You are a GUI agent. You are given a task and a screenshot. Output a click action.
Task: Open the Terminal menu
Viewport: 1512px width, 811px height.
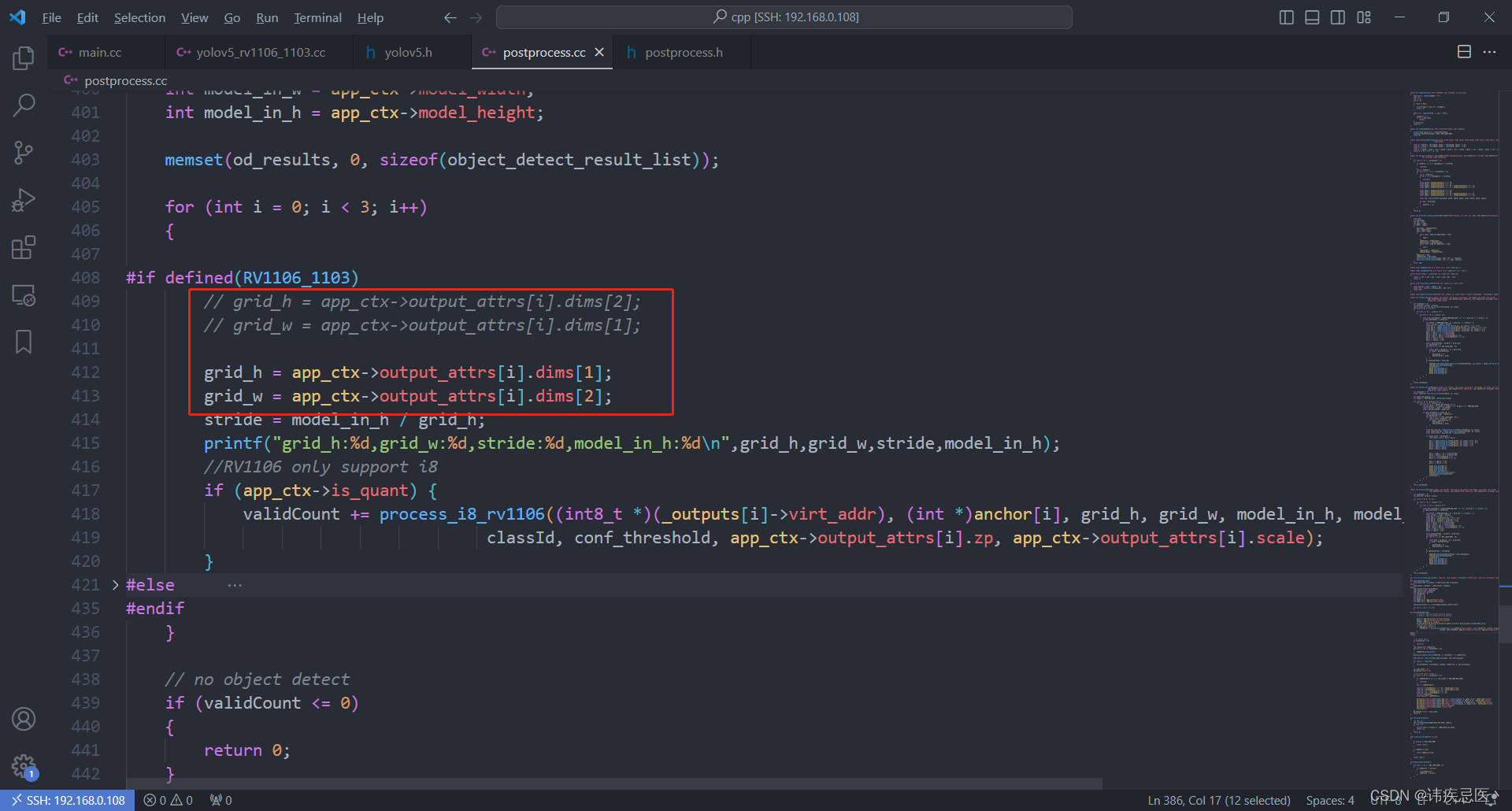pos(317,17)
